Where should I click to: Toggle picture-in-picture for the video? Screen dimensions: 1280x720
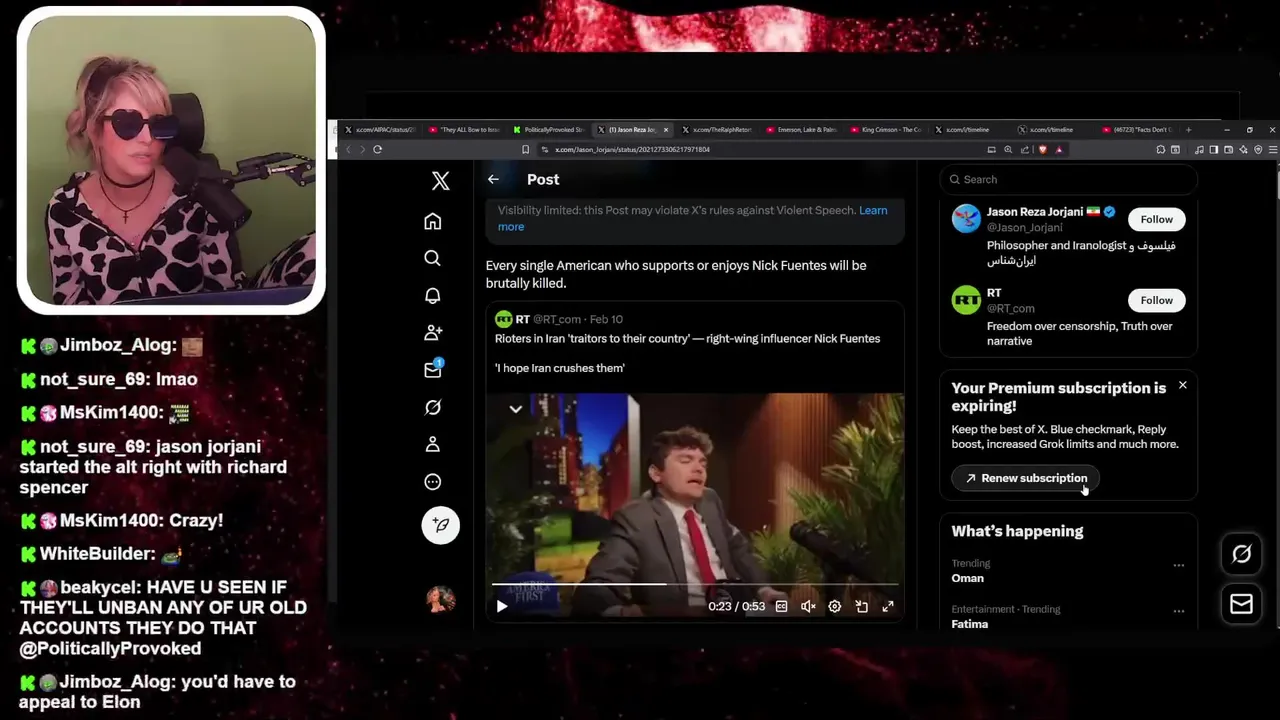tap(861, 606)
